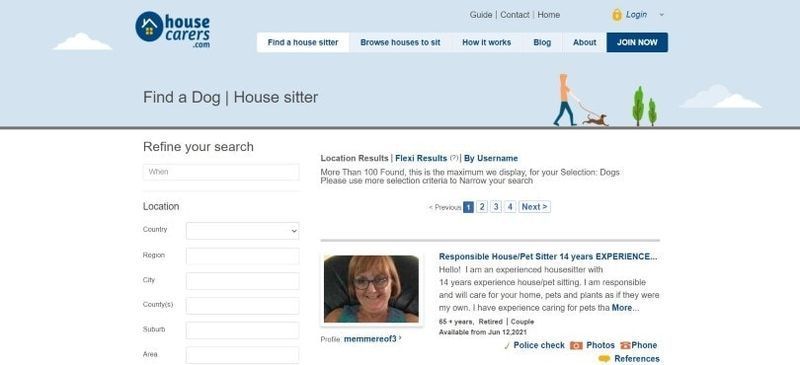
Task: Click the Home link in header
Action: click(548, 15)
